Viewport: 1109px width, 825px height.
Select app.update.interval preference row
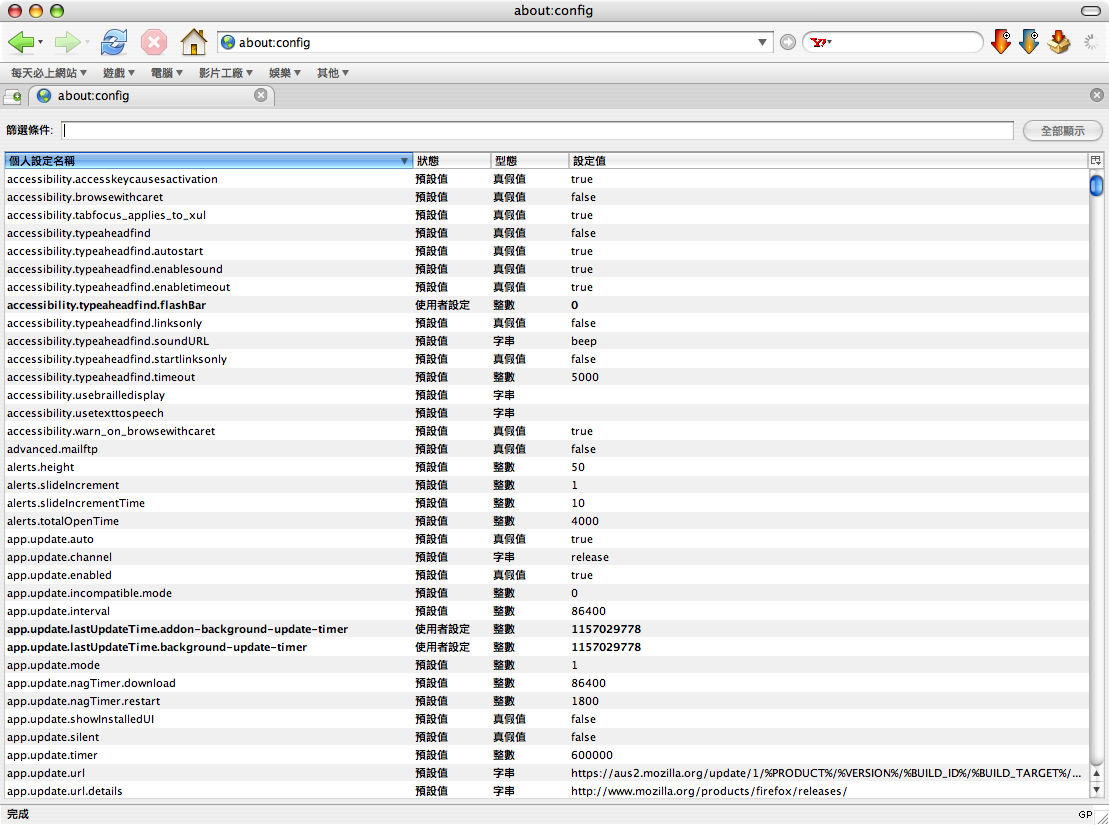[x=546, y=611]
